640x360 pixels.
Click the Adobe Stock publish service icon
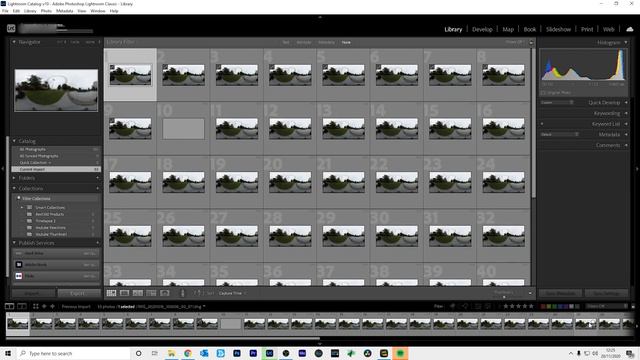19,264
